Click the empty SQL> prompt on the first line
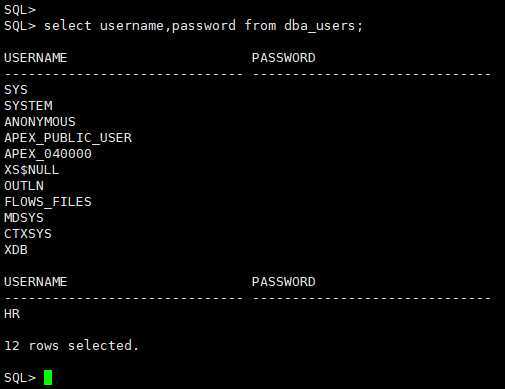Image resolution: width=505 pixels, height=389 pixels. click(20, 10)
